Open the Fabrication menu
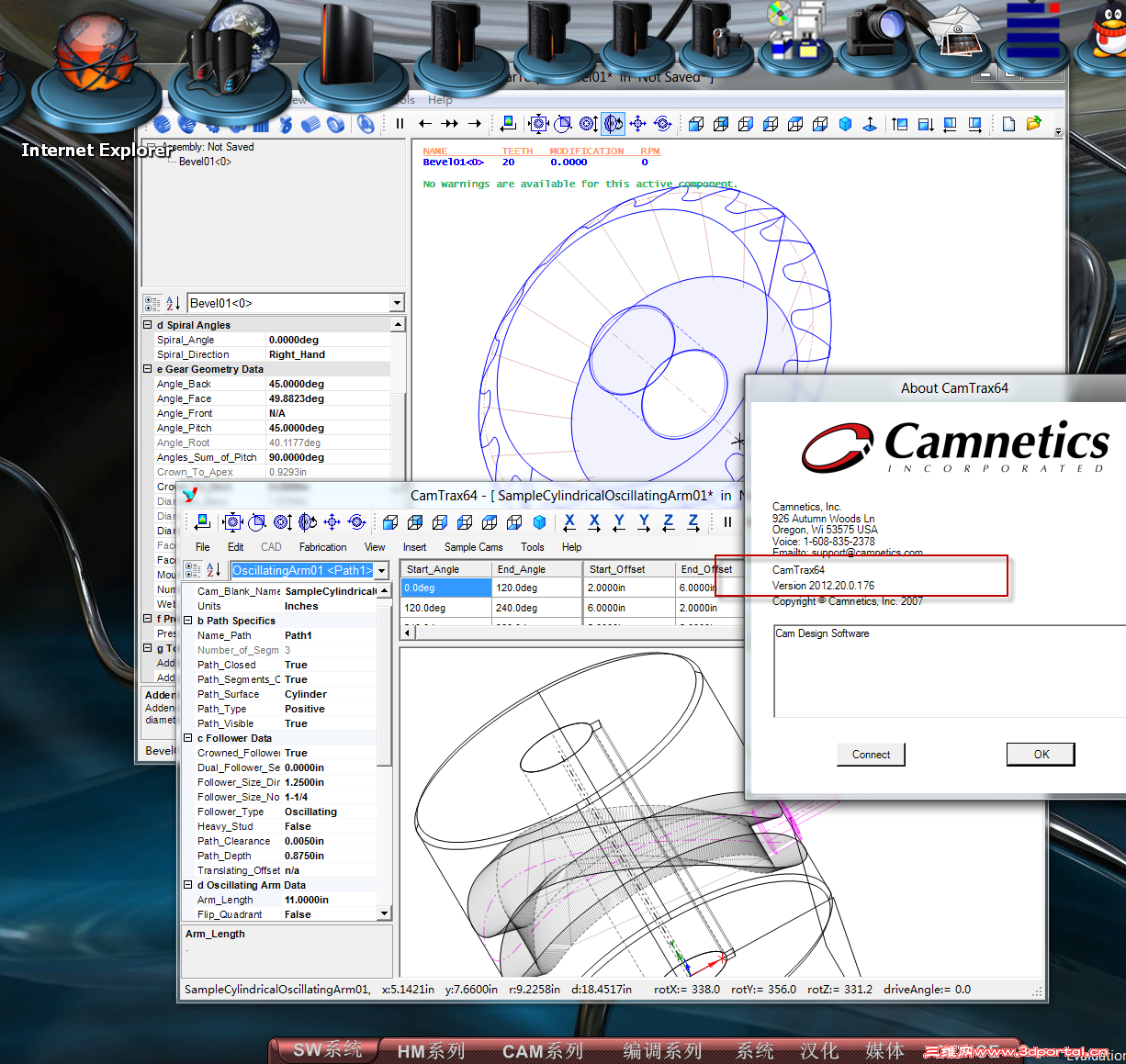Viewport: 1126px width, 1064px height. click(x=322, y=547)
